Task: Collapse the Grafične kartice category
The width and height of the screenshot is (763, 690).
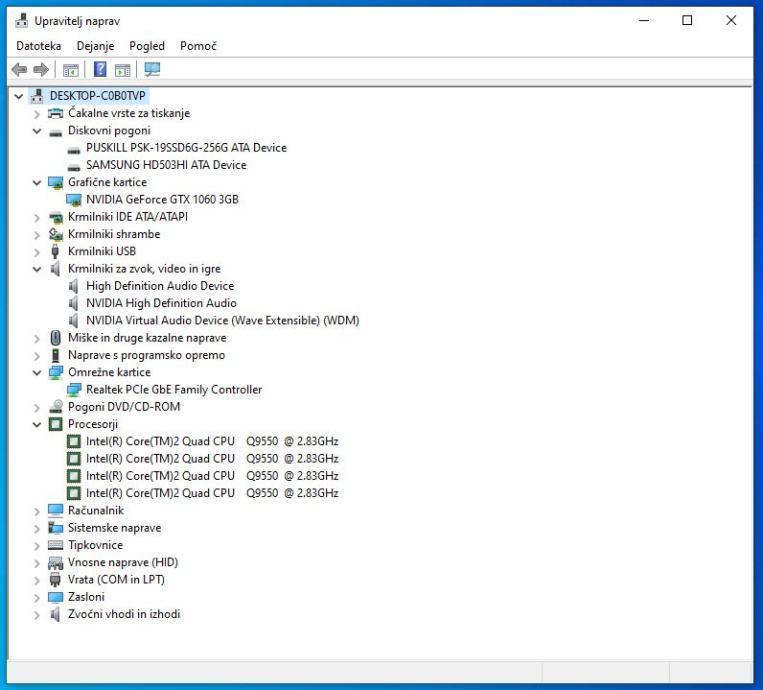Action: click(x=37, y=183)
